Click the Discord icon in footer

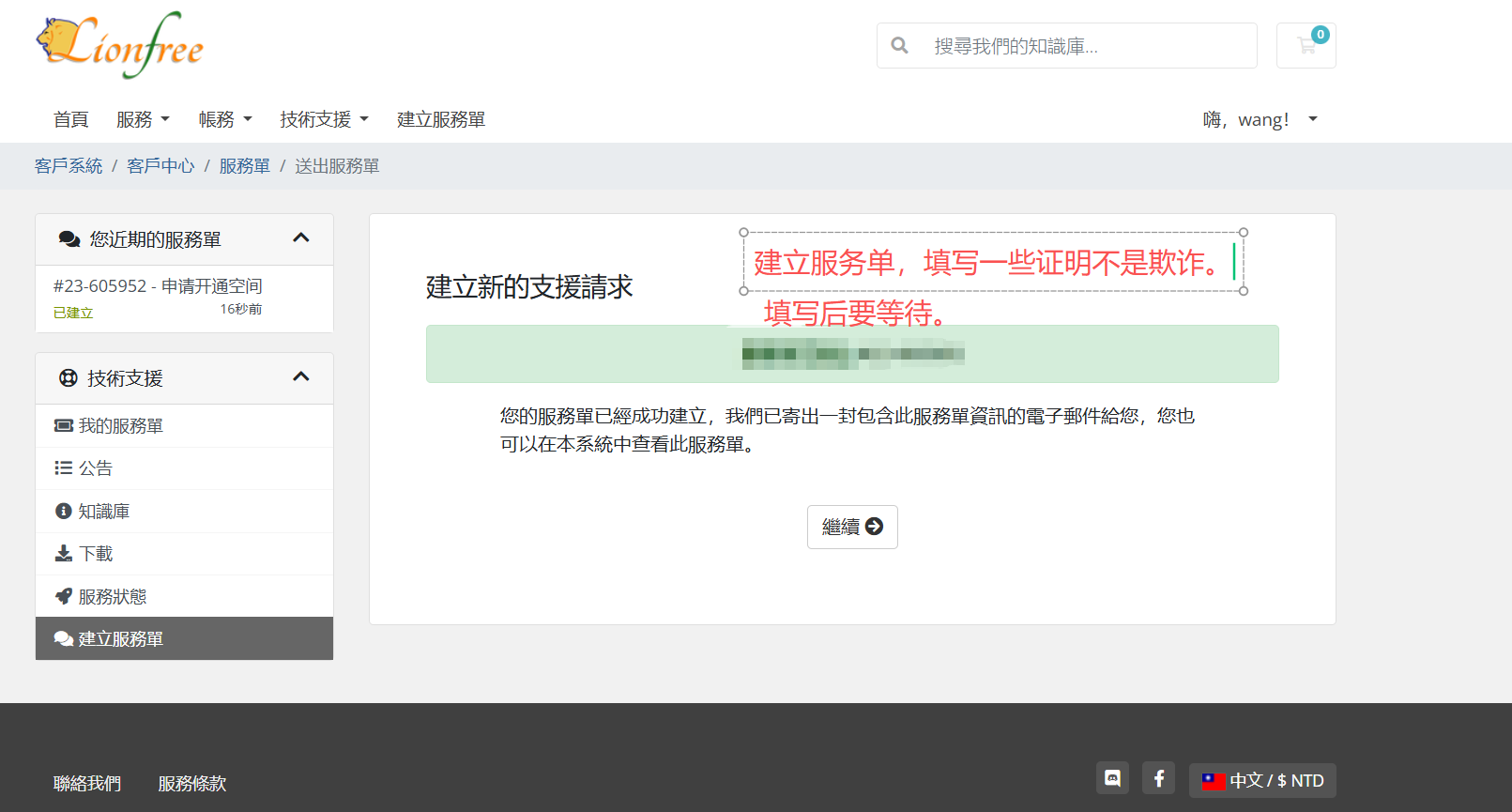1112,778
